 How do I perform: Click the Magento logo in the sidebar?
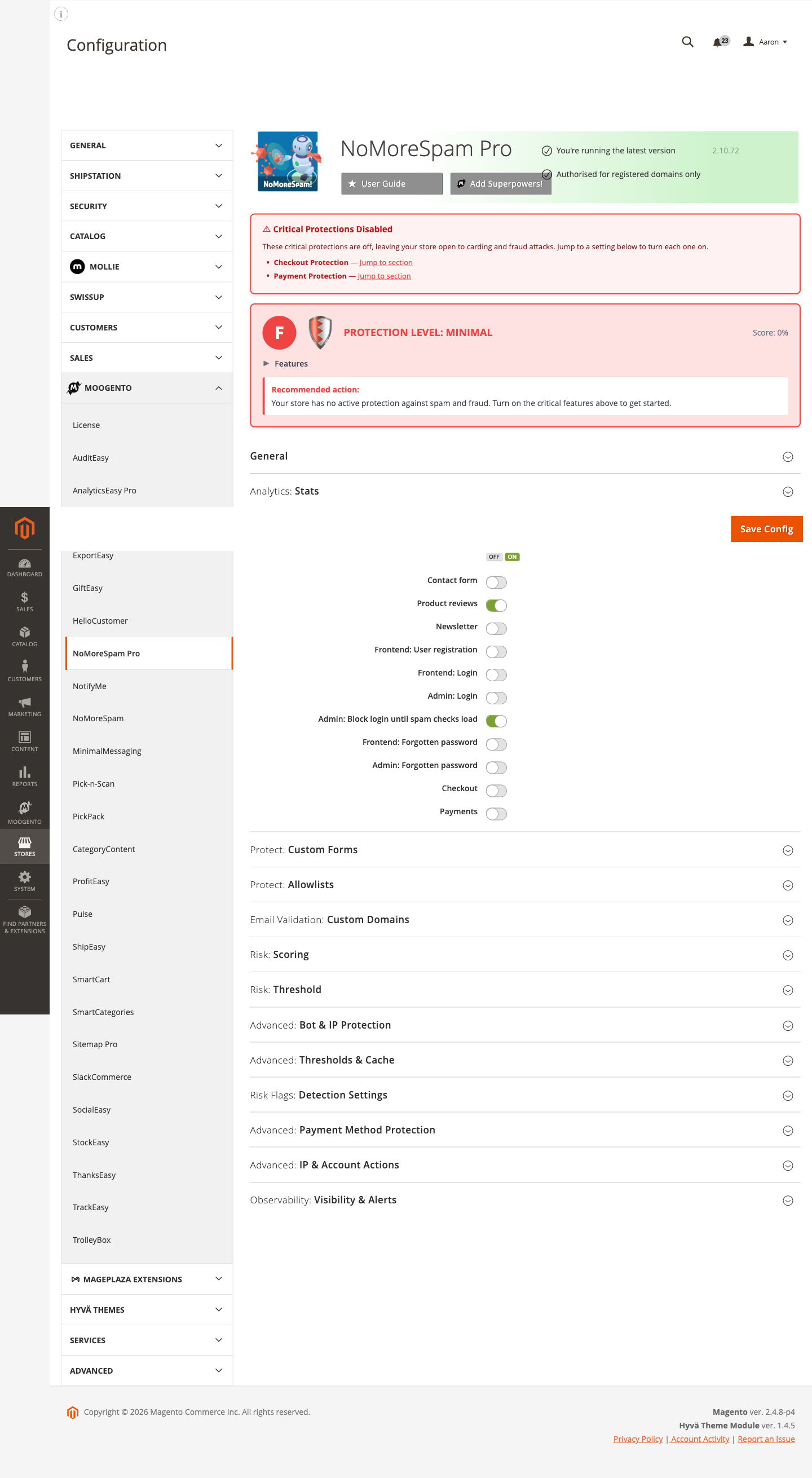(x=25, y=528)
